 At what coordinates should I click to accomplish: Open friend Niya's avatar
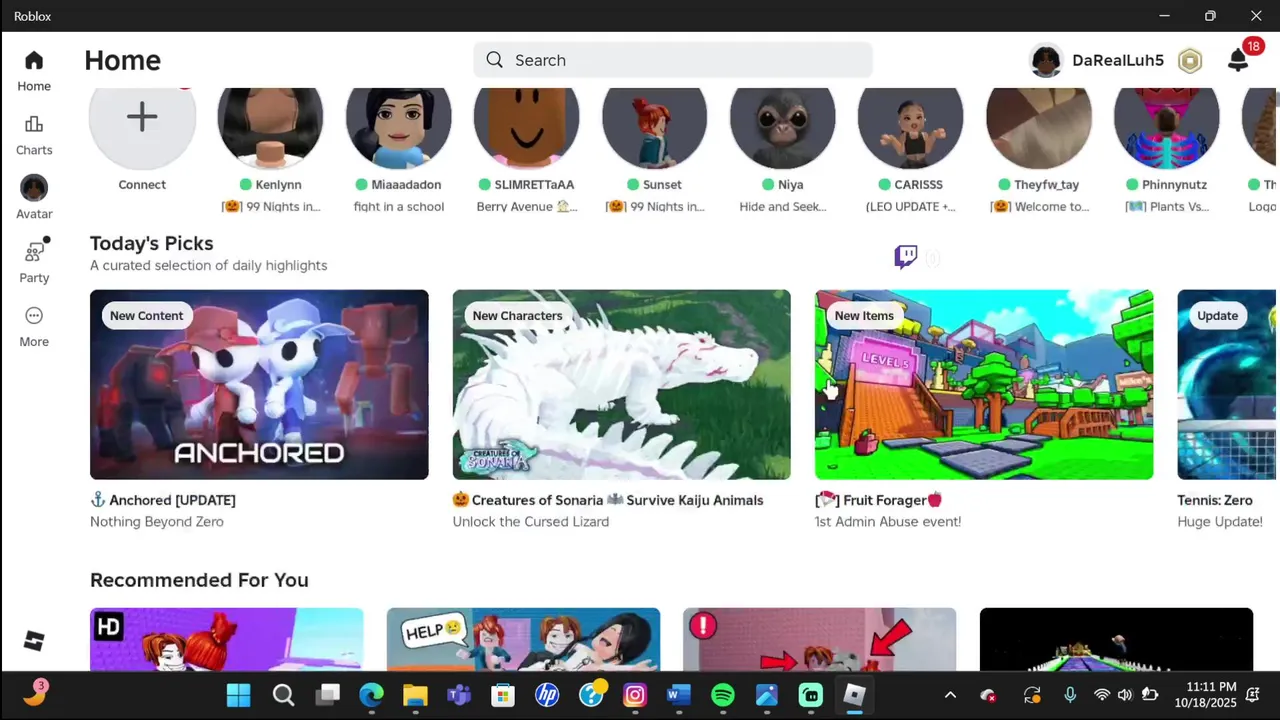(x=782, y=127)
